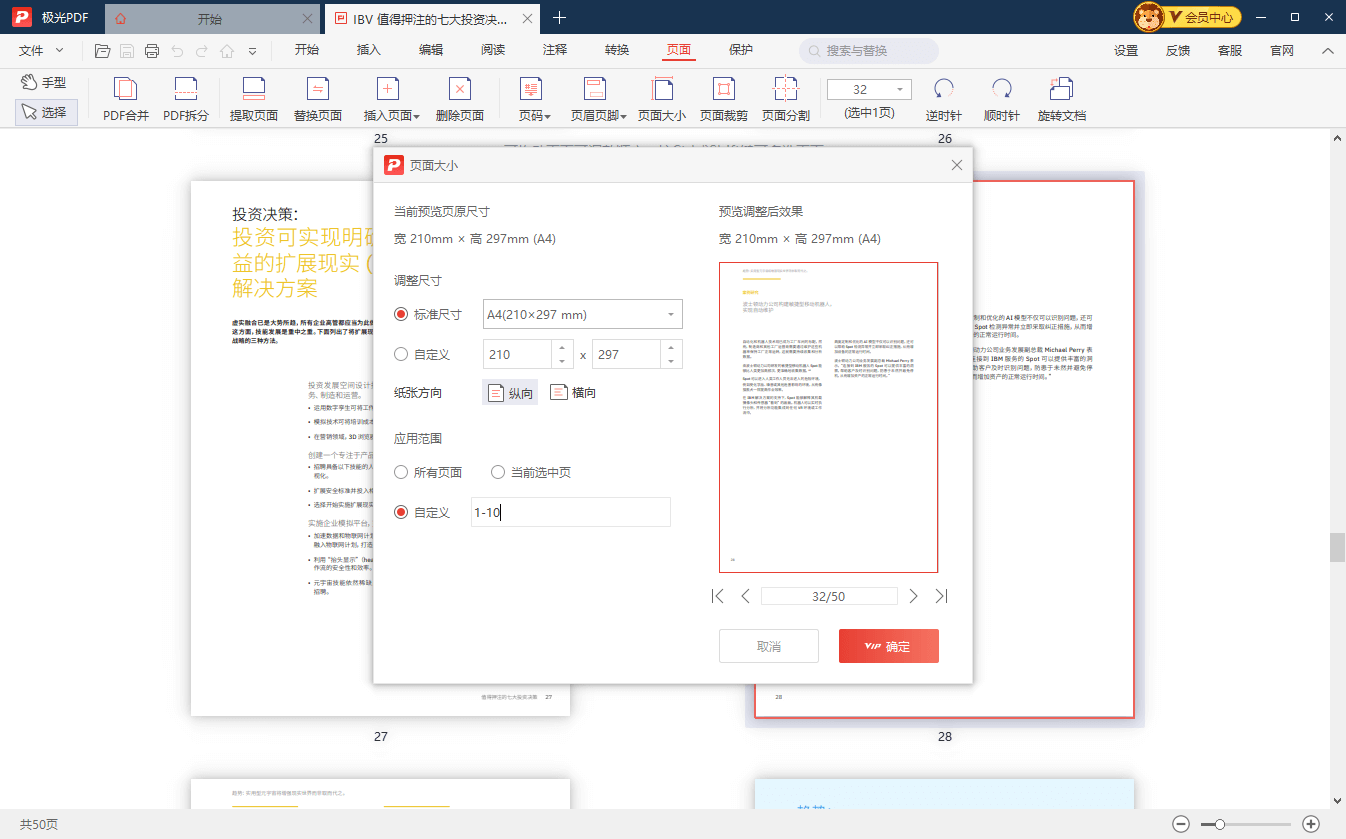
Task: Click the 取消 cancel button
Action: click(768, 646)
